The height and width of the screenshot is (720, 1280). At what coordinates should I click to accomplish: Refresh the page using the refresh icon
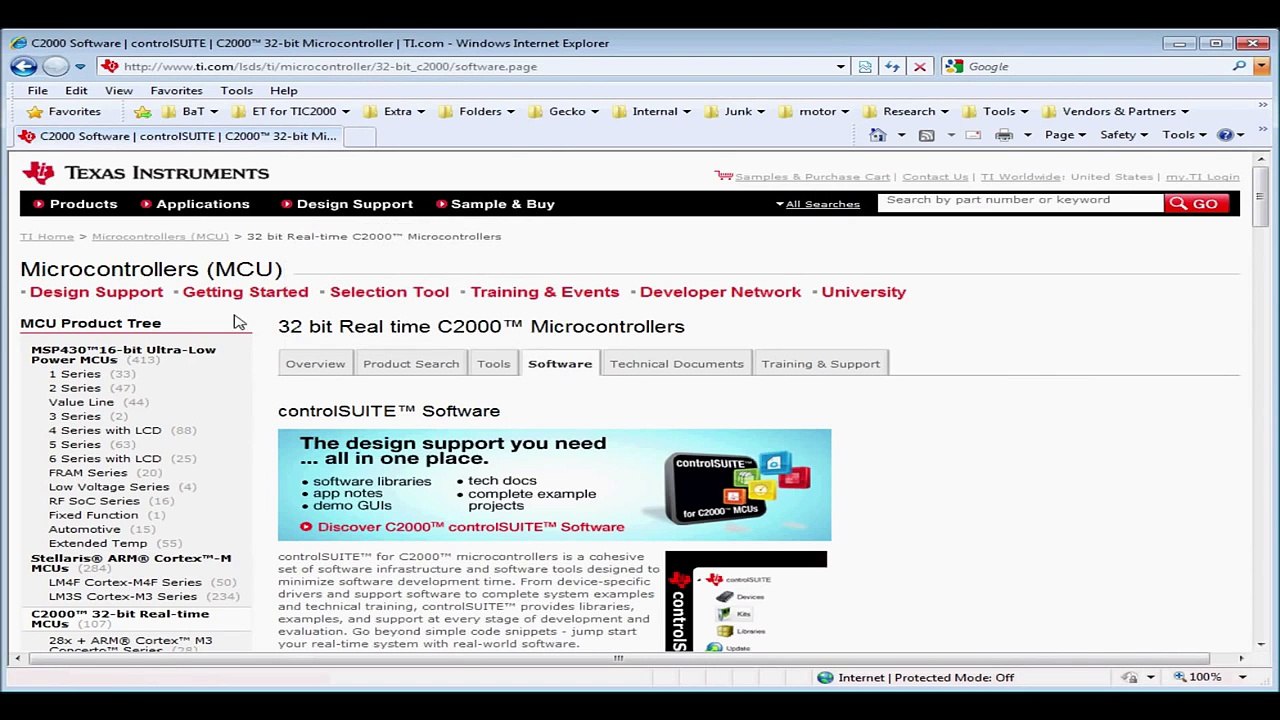[x=892, y=67]
